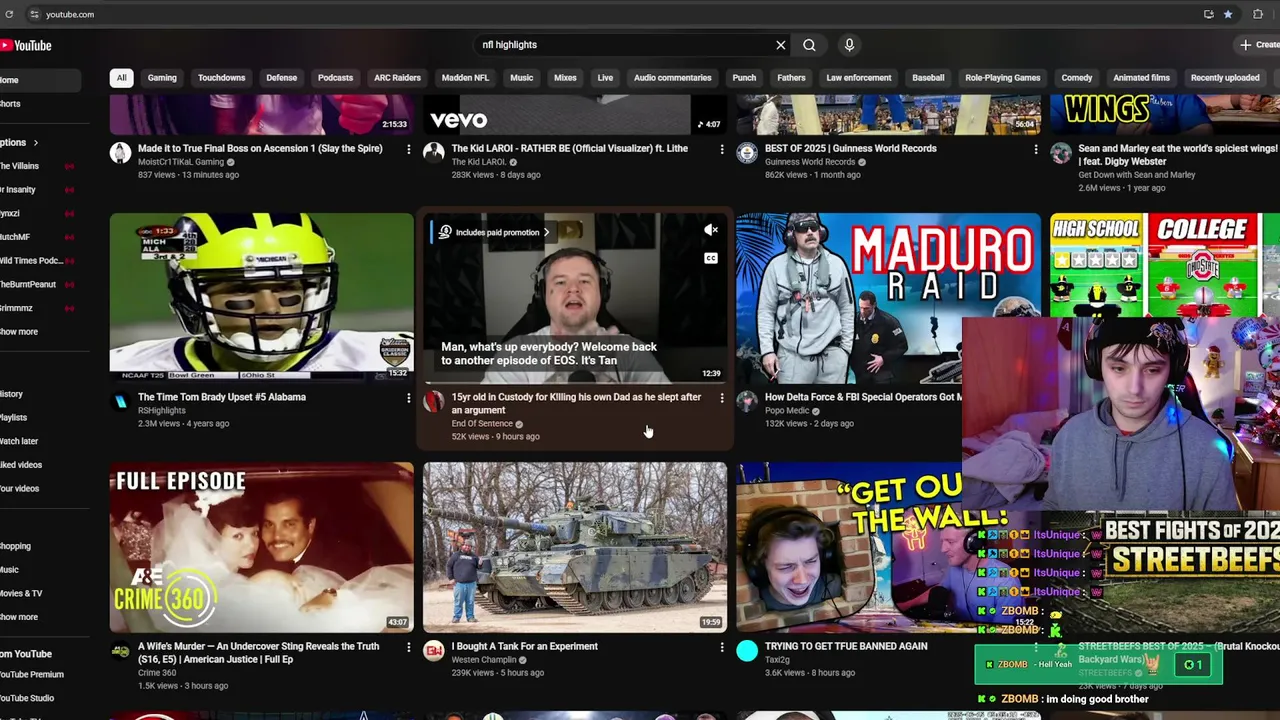Open Watch later in the sidebar
This screenshot has height=720, width=1280.
(19, 441)
